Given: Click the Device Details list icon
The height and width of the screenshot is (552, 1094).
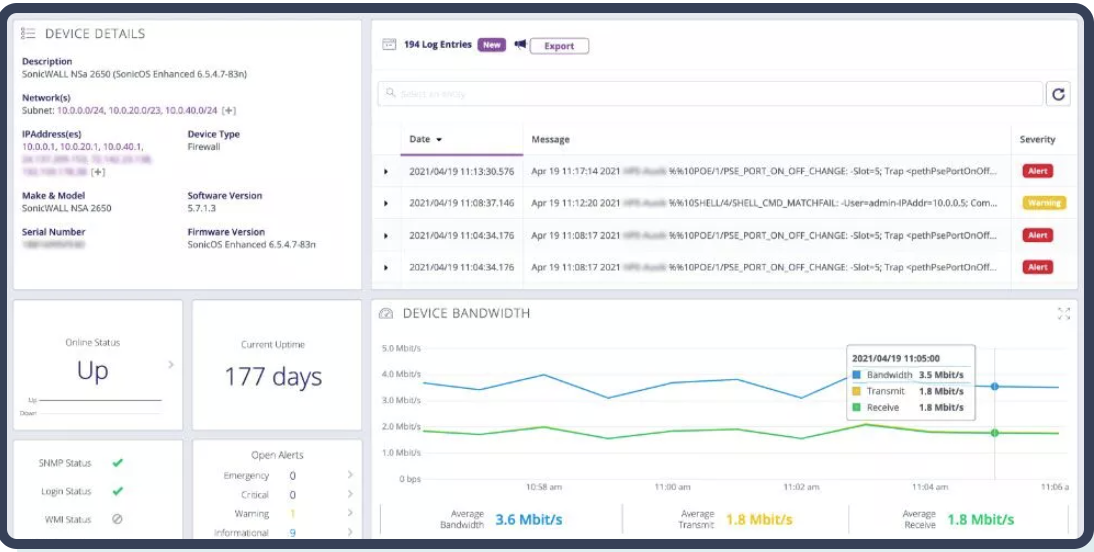Looking at the screenshot, I should 29,33.
